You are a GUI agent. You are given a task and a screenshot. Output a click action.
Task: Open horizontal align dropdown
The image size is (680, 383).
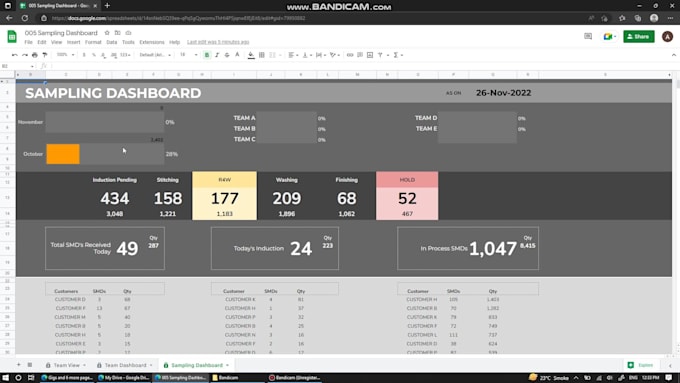293,55
